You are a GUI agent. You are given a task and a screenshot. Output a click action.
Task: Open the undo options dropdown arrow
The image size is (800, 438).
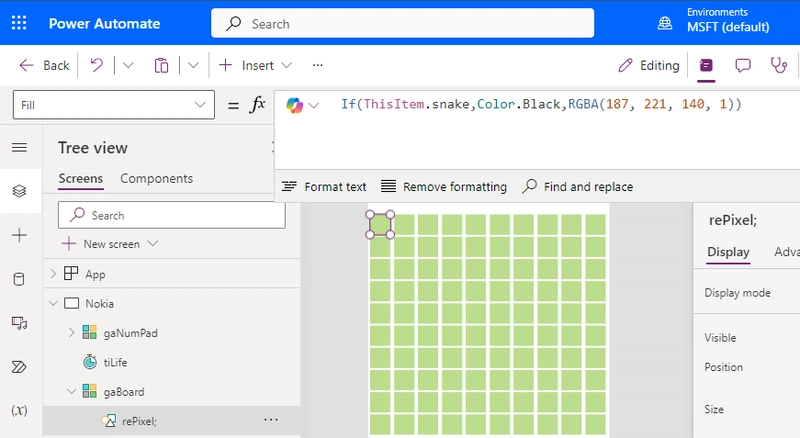128,65
